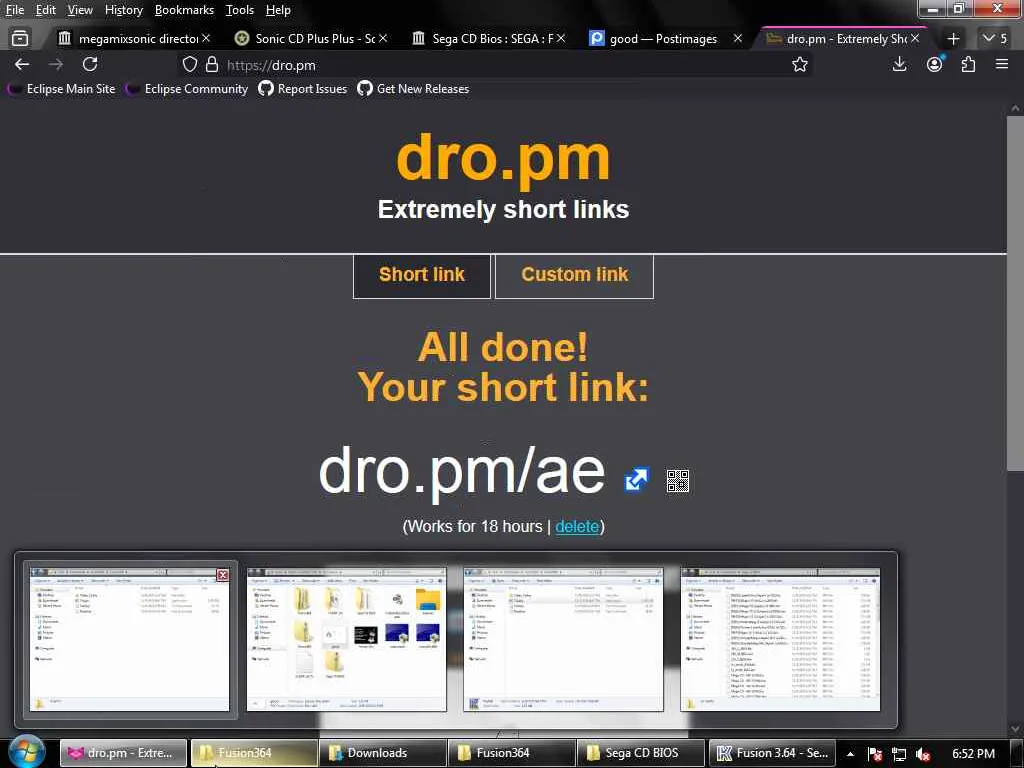Bookmark this page with the star
1024x768 pixels.
click(800, 64)
